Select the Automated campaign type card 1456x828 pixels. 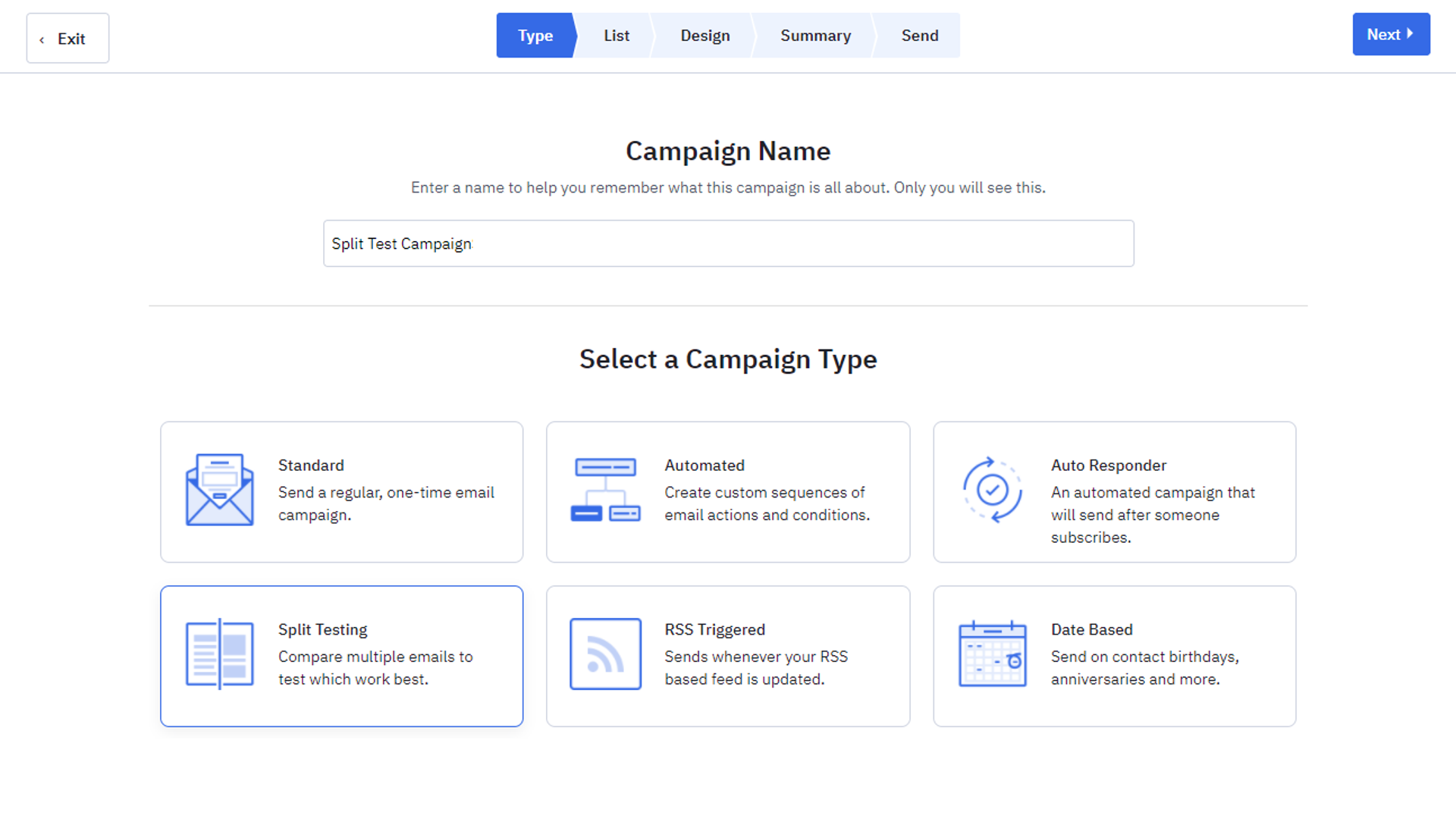tap(728, 491)
